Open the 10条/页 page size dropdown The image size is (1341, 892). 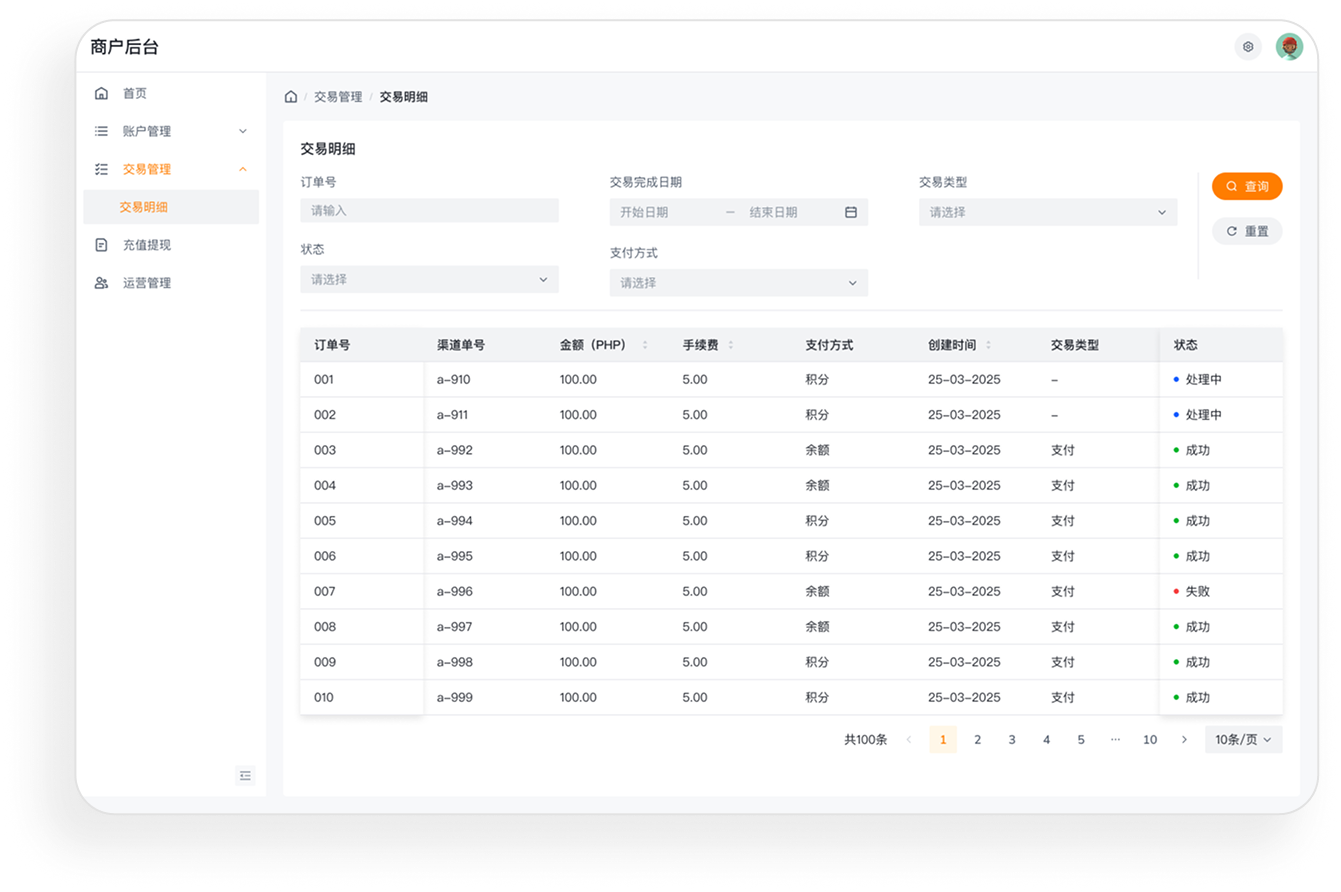1243,740
